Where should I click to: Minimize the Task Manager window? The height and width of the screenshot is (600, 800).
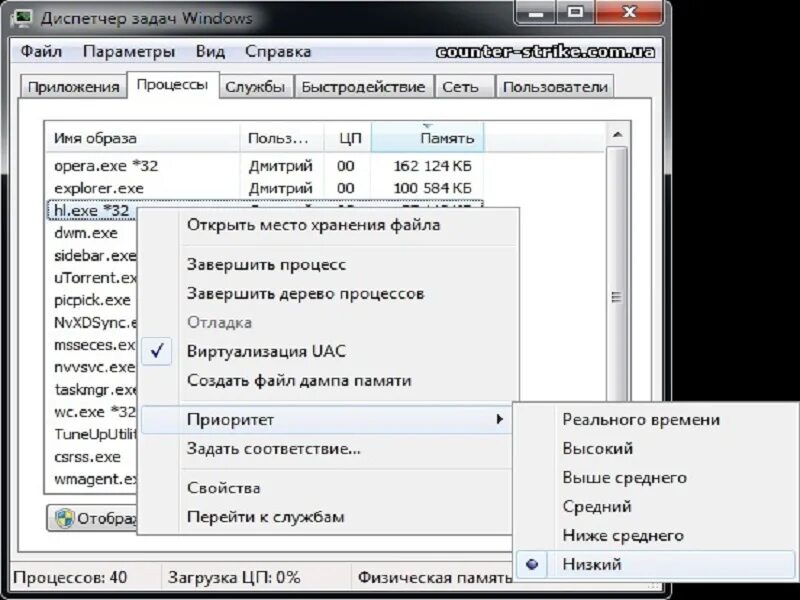(x=536, y=12)
